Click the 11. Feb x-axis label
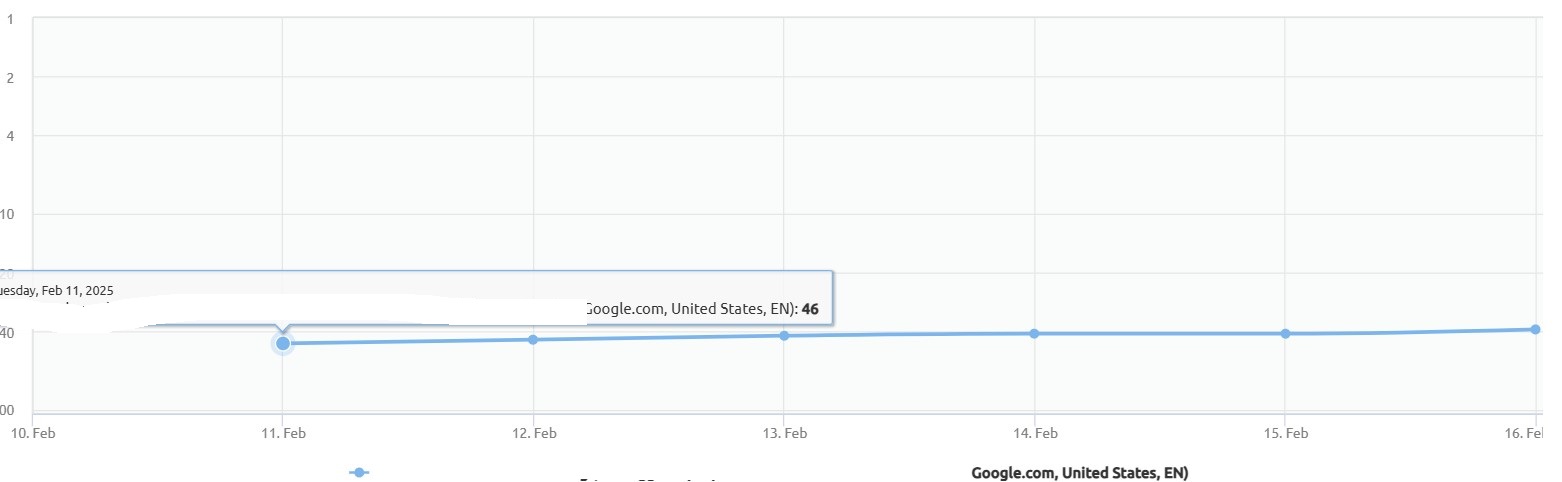Screen dimensions: 1562x482 [283, 433]
